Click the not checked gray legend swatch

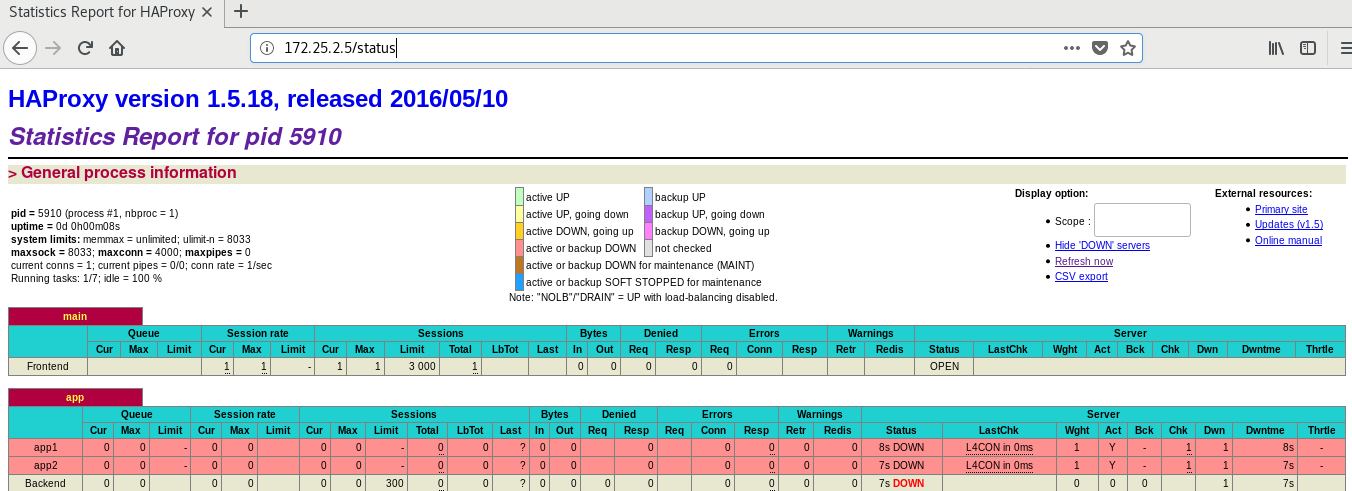[x=648, y=248]
